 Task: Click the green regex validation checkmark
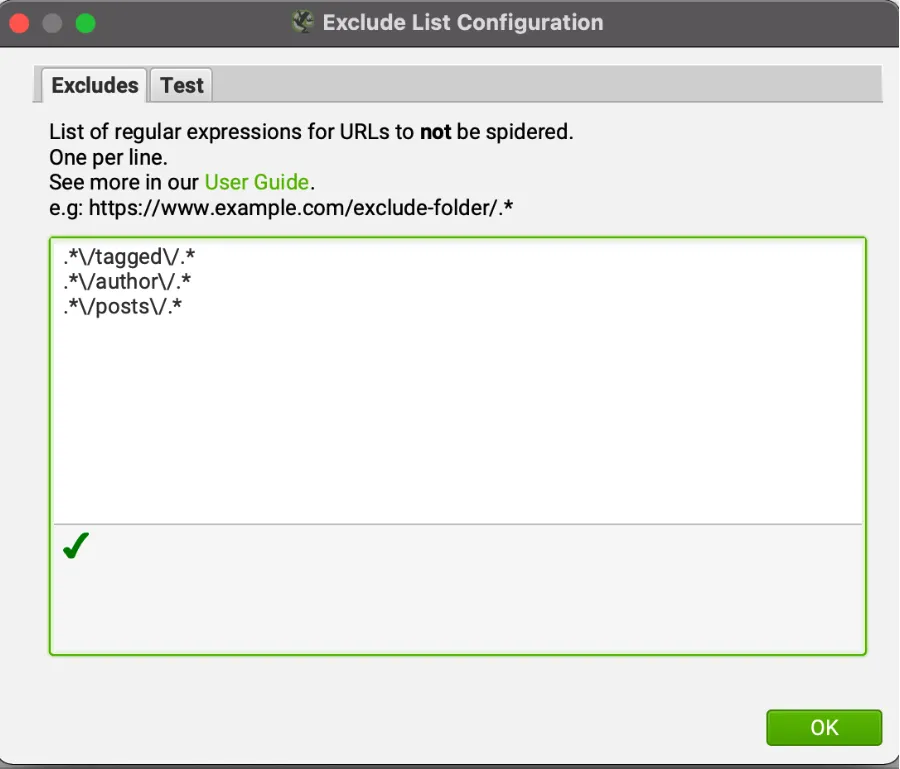click(75, 545)
